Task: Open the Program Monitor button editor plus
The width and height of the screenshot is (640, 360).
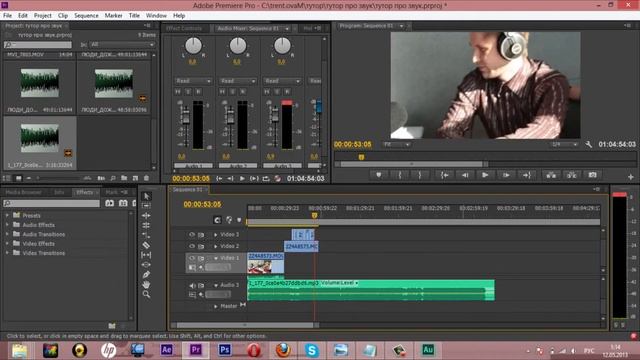Action: pyautogui.click(x=631, y=177)
